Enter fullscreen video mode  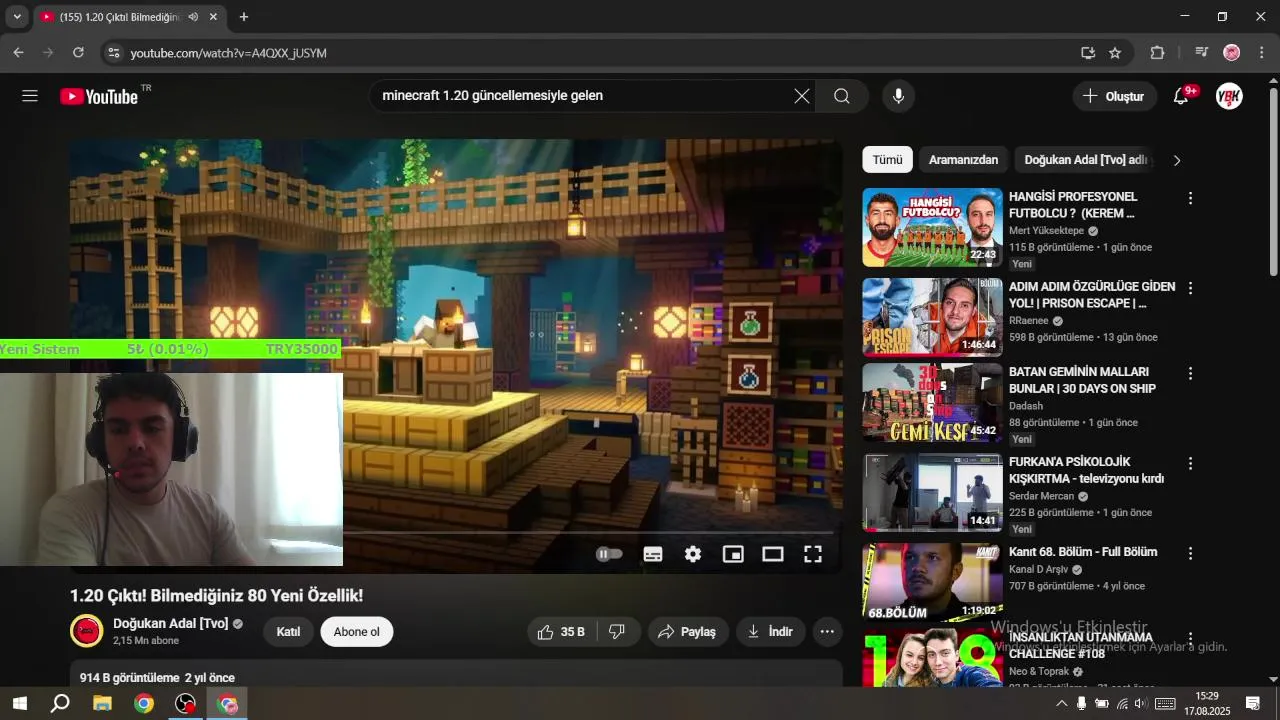pyautogui.click(x=813, y=554)
